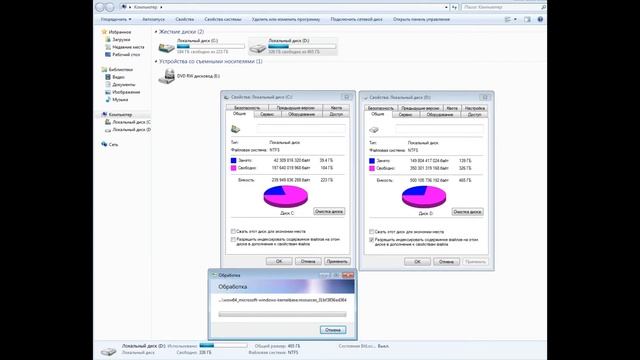Select Локальный диск (D:) in sidebar tree
Viewport: 640px width, 360px height.
[x=131, y=129]
